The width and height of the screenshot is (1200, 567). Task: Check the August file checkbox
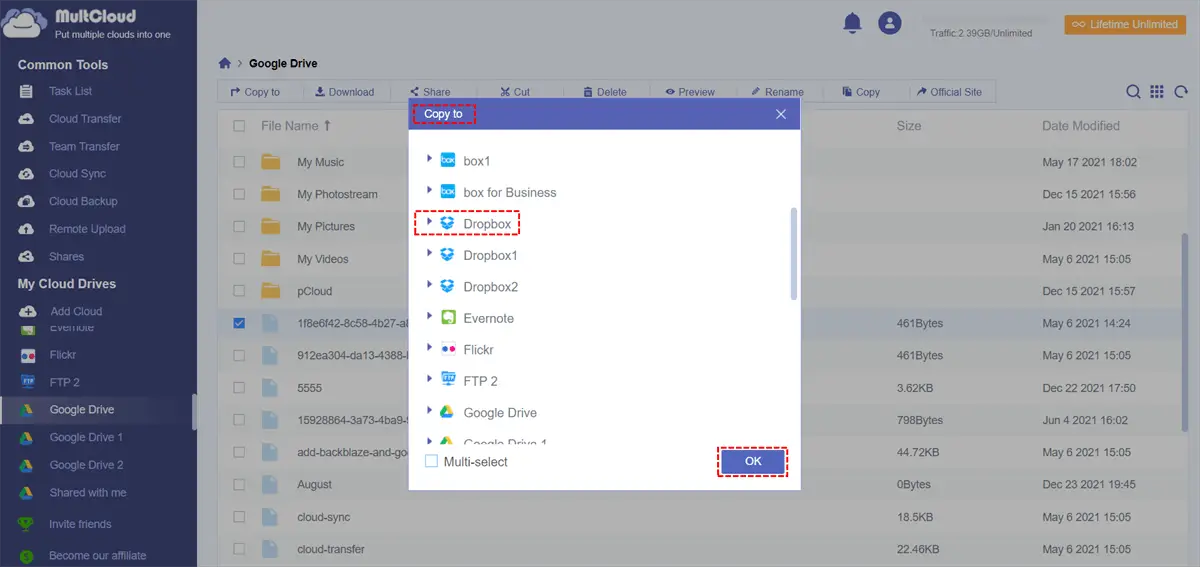[239, 484]
